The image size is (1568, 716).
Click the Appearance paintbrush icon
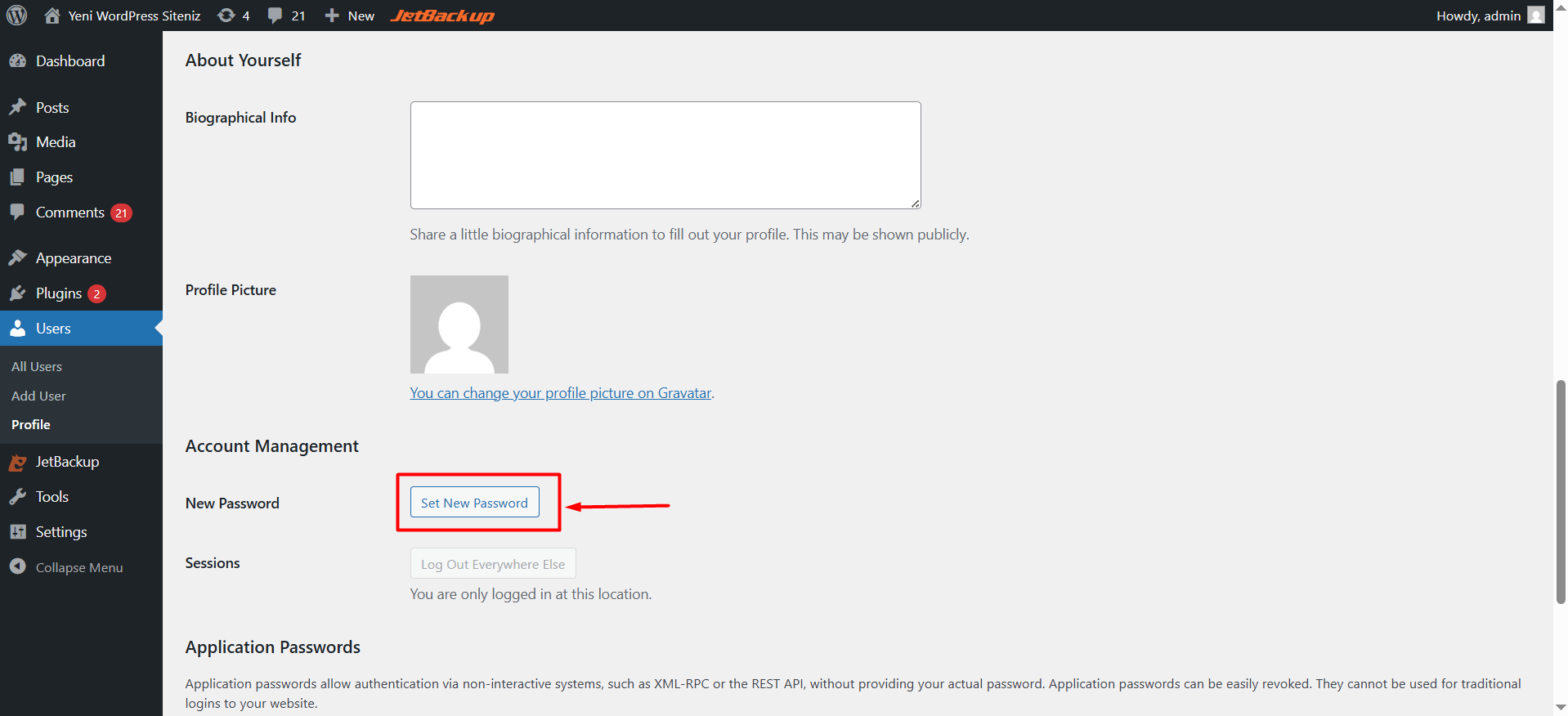click(x=17, y=258)
